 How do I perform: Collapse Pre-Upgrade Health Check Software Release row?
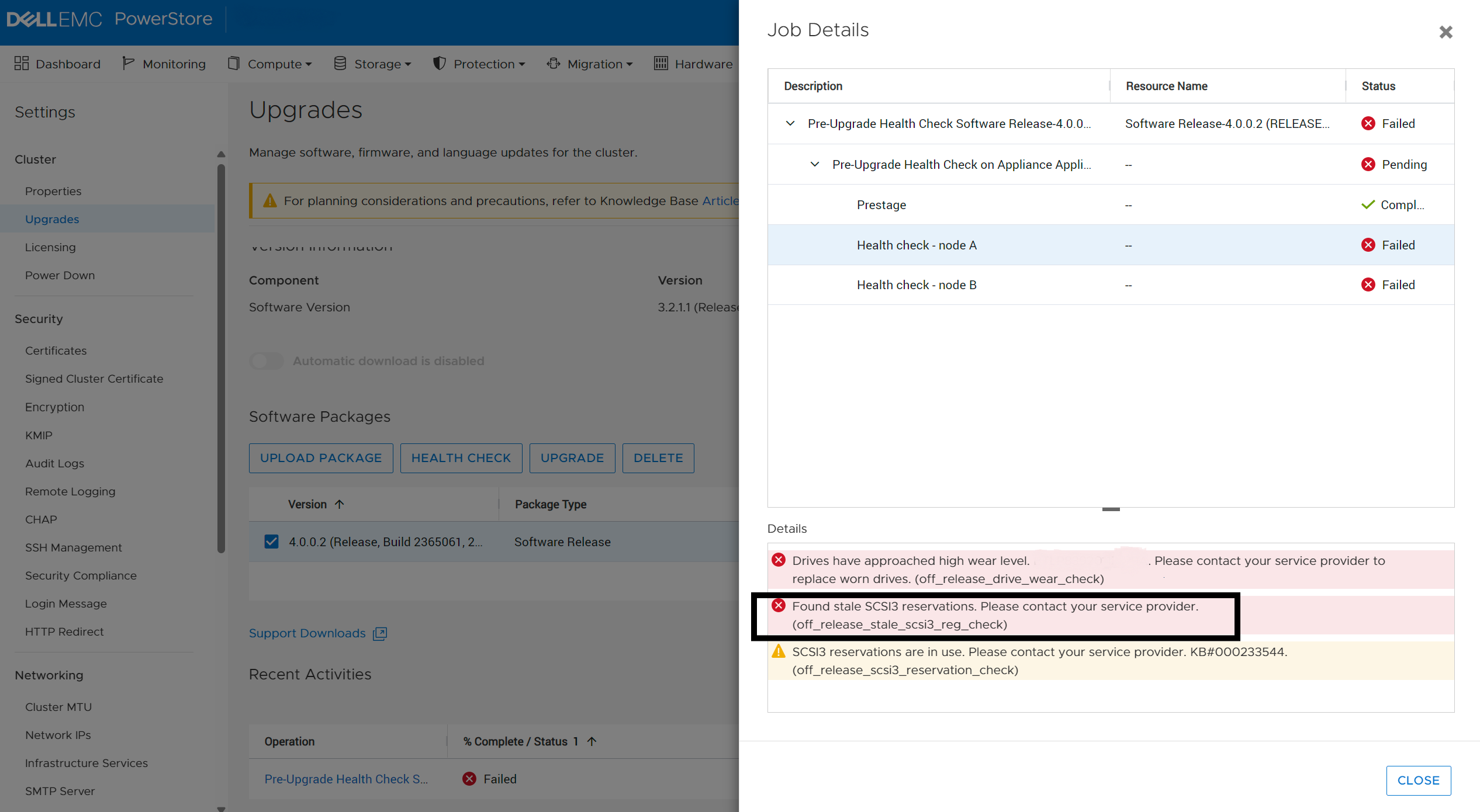[x=790, y=124]
